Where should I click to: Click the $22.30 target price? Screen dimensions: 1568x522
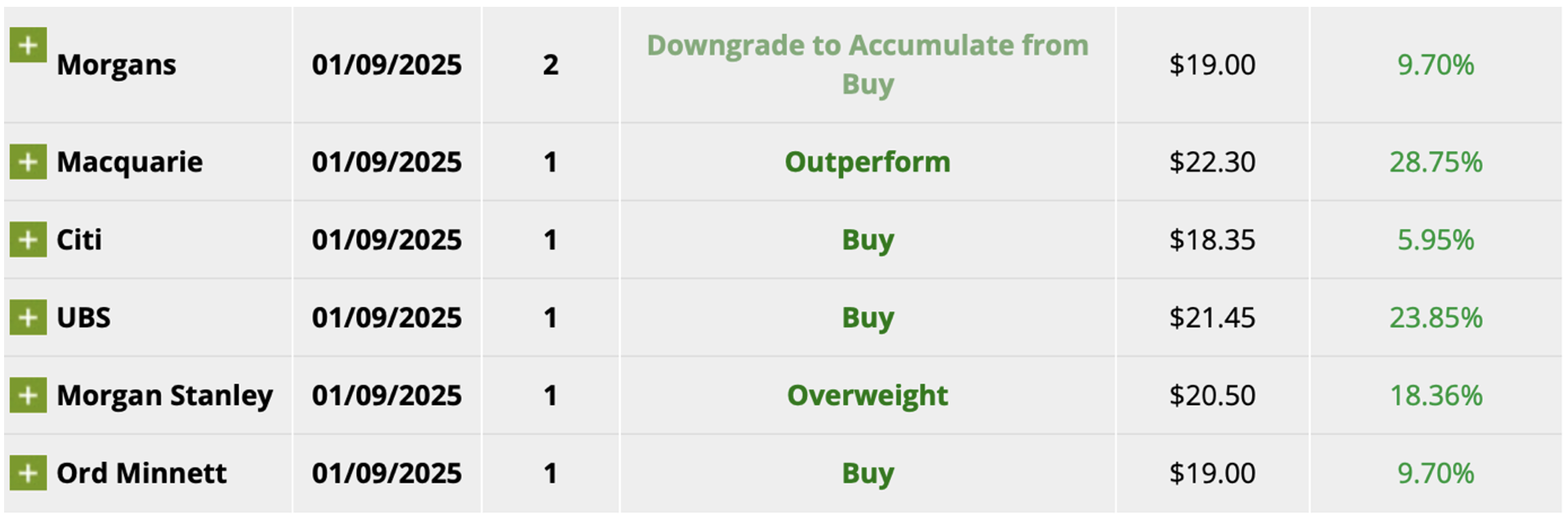(1212, 162)
